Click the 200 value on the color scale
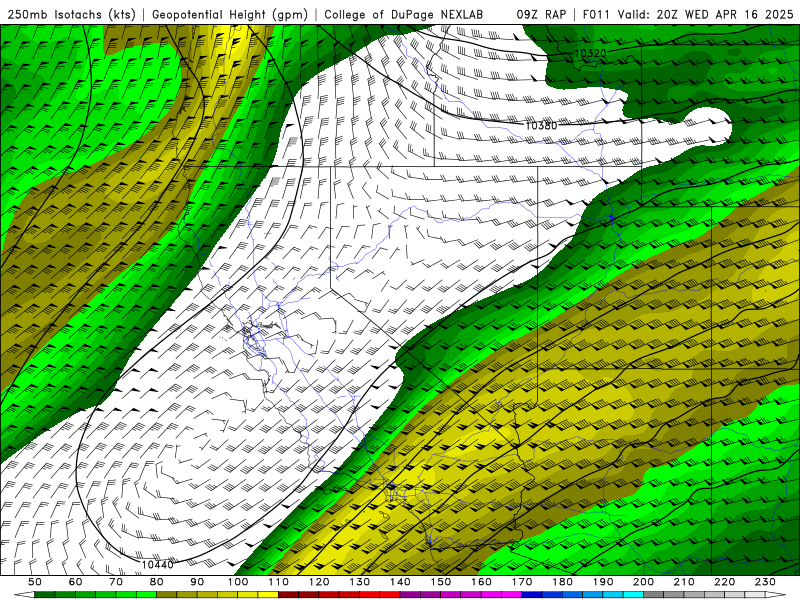The image size is (800, 600). pos(643,582)
